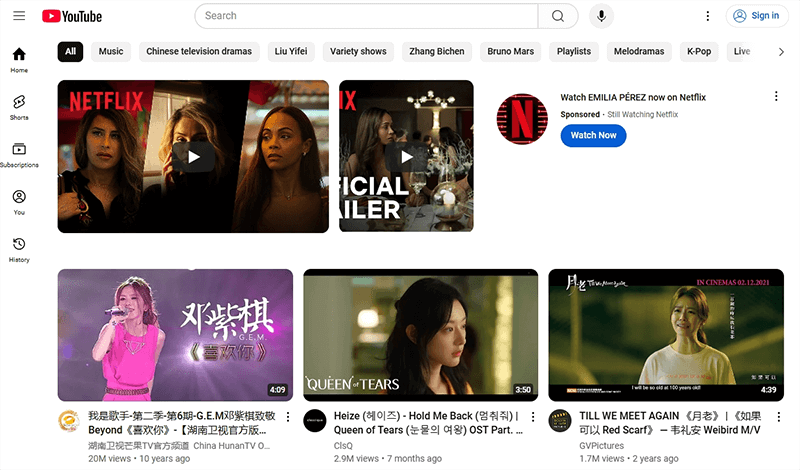
Task: Open options for G.E.M. video
Action: click(x=288, y=417)
